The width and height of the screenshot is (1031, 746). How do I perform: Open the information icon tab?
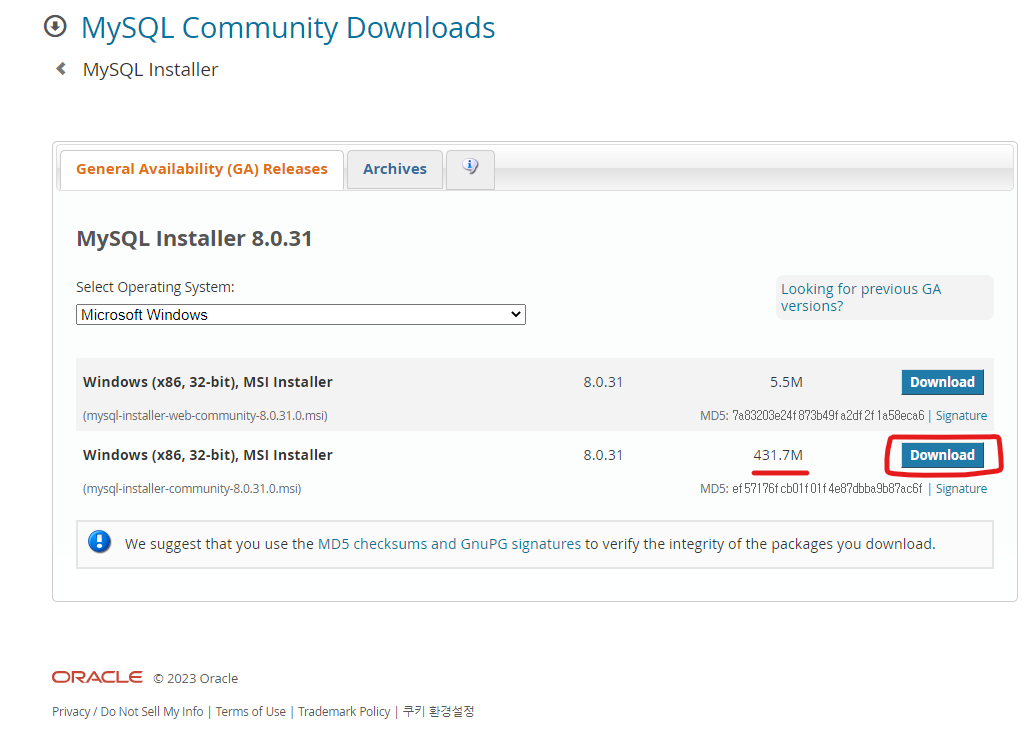[470, 169]
